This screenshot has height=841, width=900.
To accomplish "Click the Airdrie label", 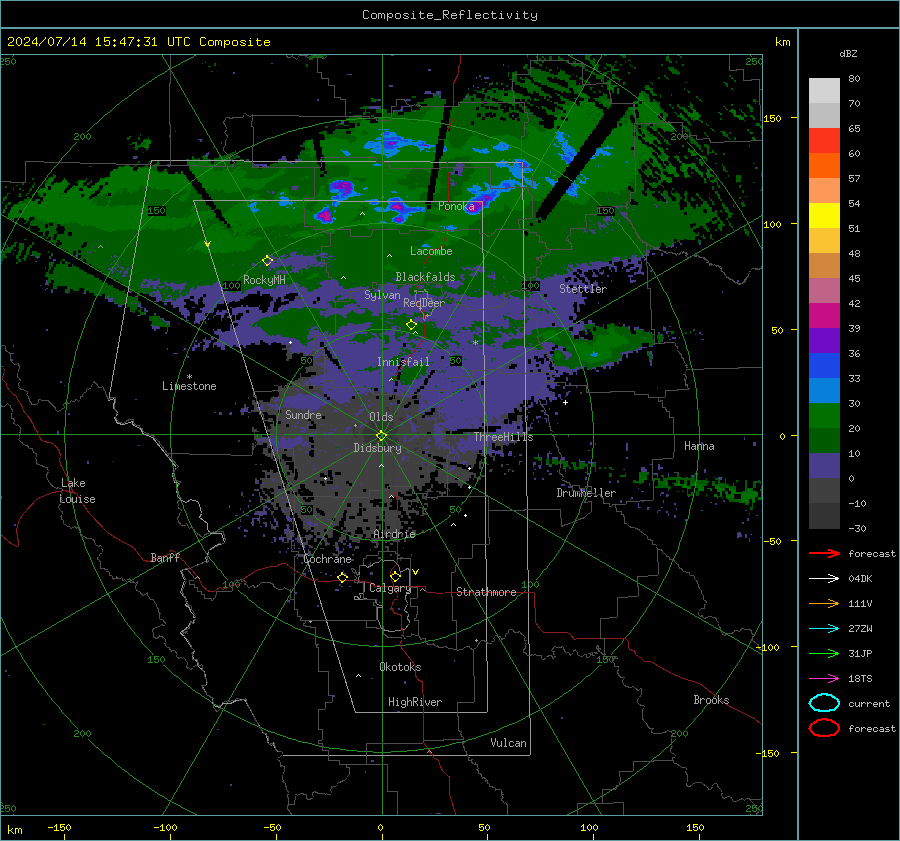I will click(x=394, y=534).
